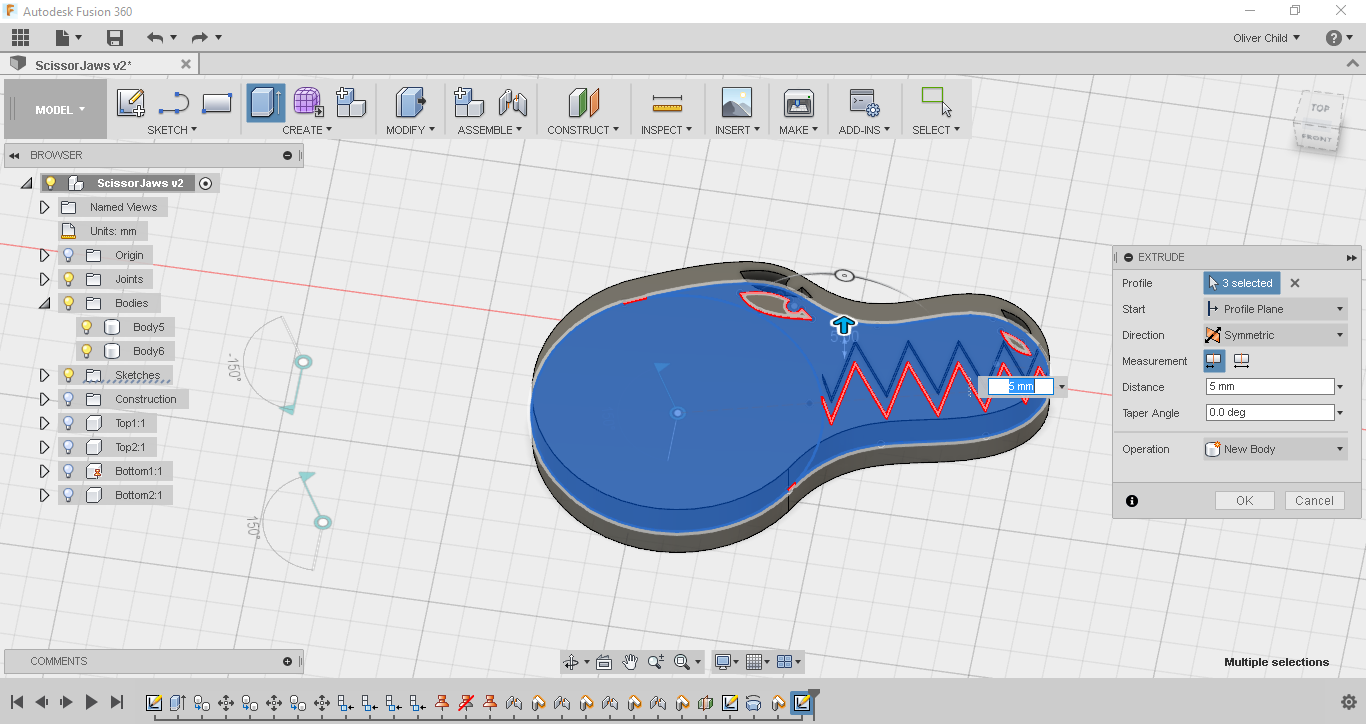Expand the Bottom1:1 component

tap(44, 471)
